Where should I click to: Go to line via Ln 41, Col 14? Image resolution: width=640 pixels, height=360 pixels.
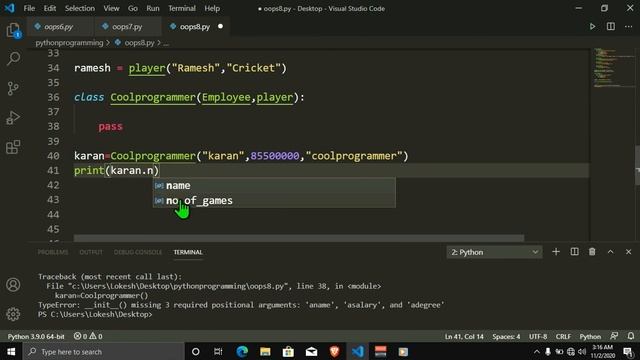pyautogui.click(x=464, y=336)
